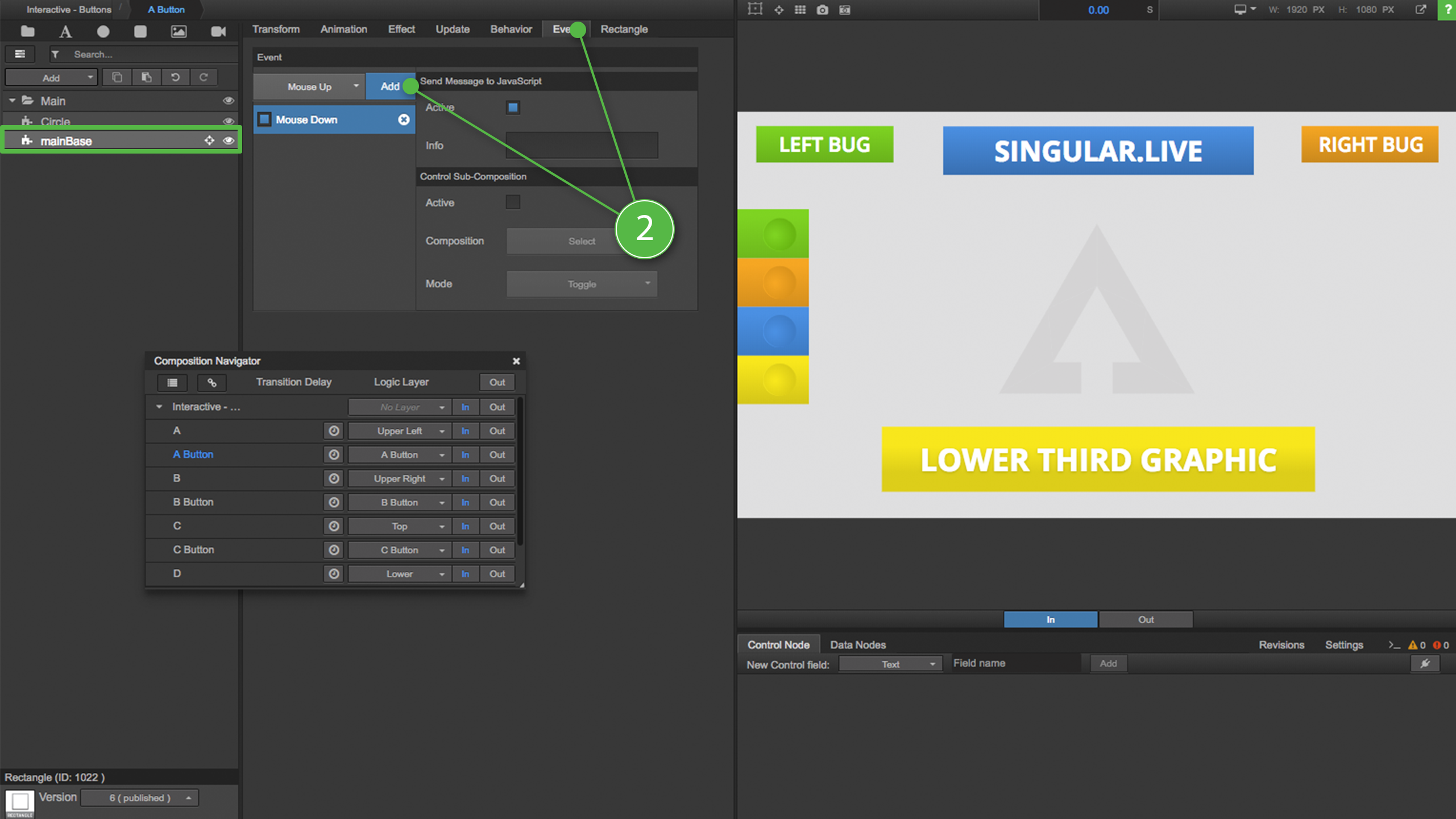Click the Out button in Navigator header
This screenshot has height=819, width=1456.
pyautogui.click(x=497, y=382)
